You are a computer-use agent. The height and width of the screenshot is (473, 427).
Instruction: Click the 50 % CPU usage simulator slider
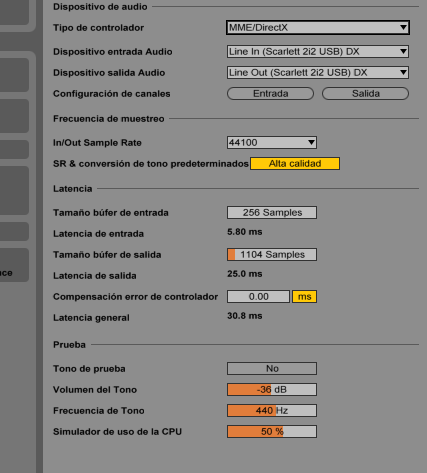pos(272,432)
